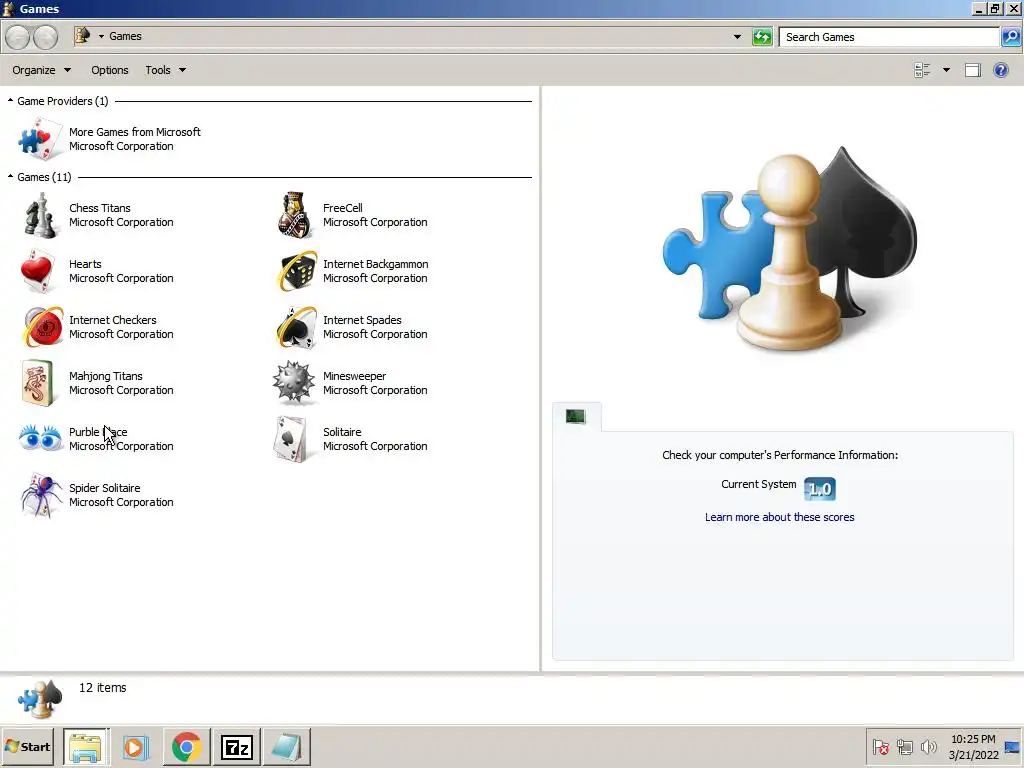Viewport: 1024px width, 768px height.
Task: Click the Show desktop tray icon
Action: click(x=1013, y=746)
